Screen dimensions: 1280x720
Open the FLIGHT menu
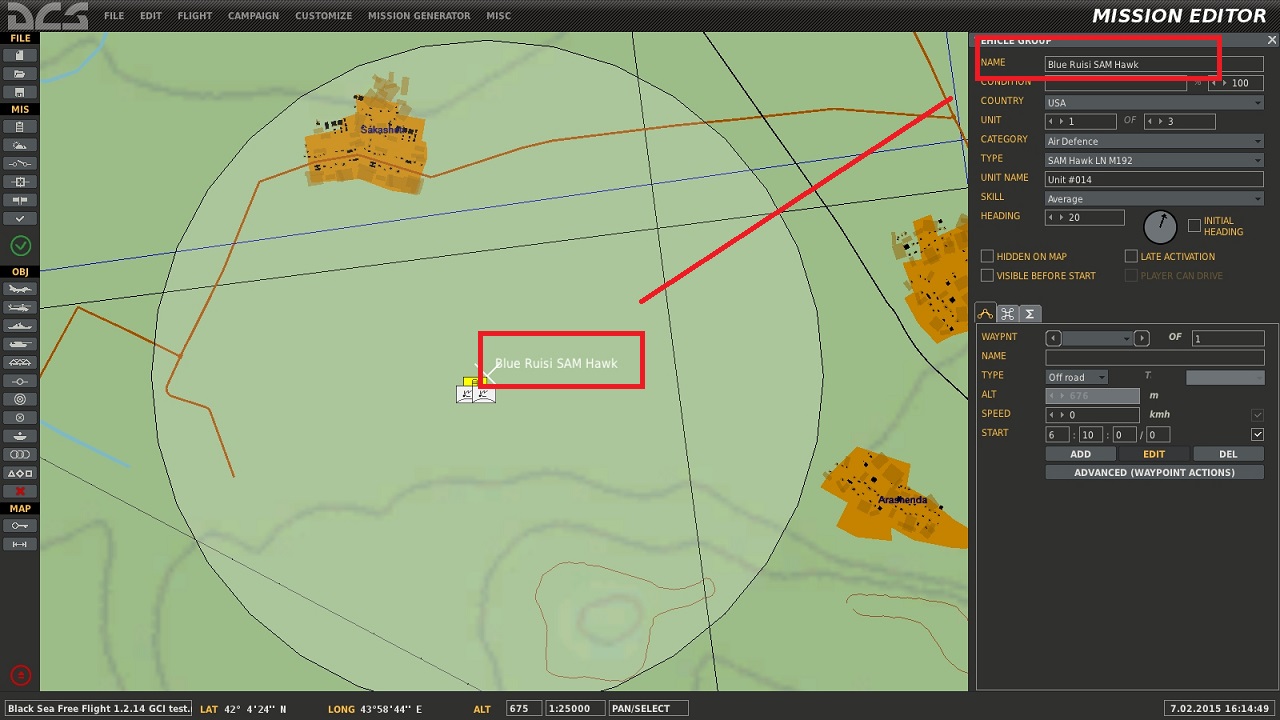(195, 16)
